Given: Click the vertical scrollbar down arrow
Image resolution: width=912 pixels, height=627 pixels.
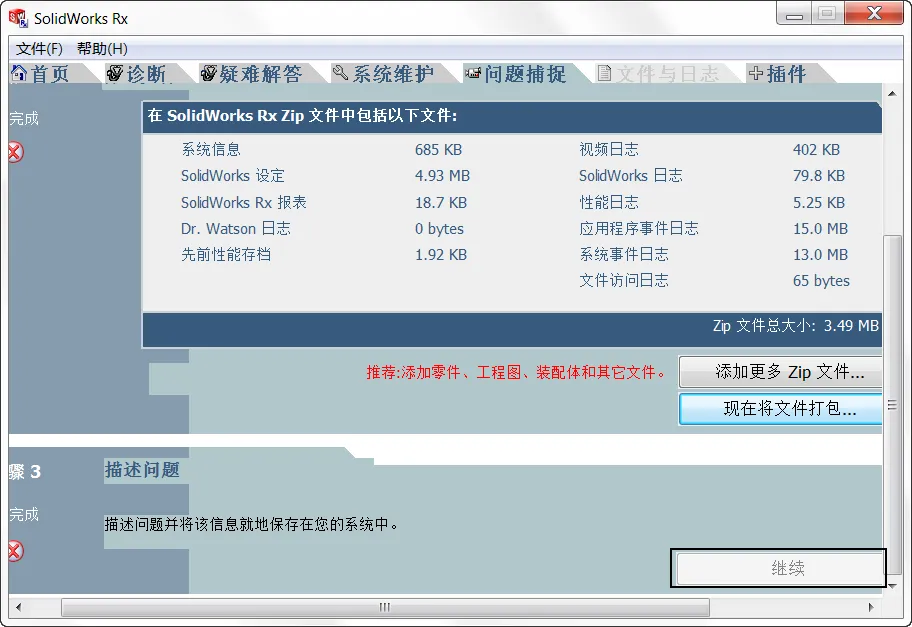Looking at the screenshot, I should (893, 585).
